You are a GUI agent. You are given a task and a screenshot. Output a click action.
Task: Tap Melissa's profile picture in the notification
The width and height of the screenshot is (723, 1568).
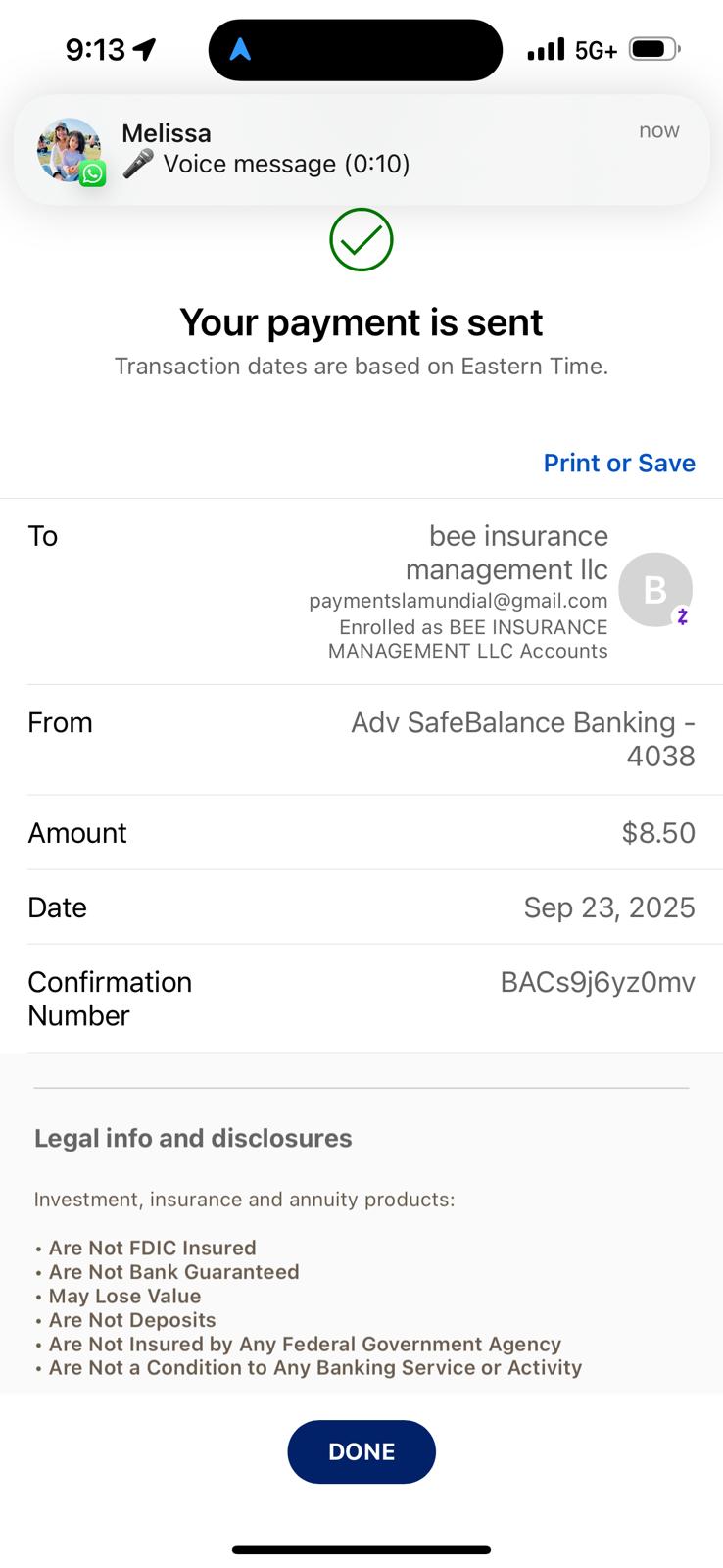coord(67,148)
